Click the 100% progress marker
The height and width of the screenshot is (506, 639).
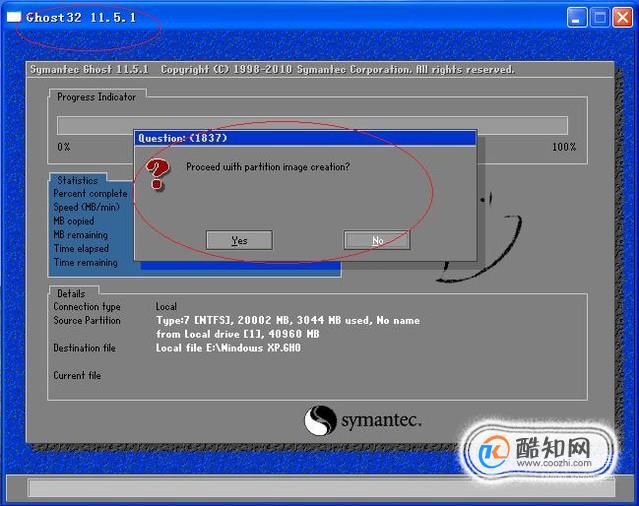(x=564, y=147)
